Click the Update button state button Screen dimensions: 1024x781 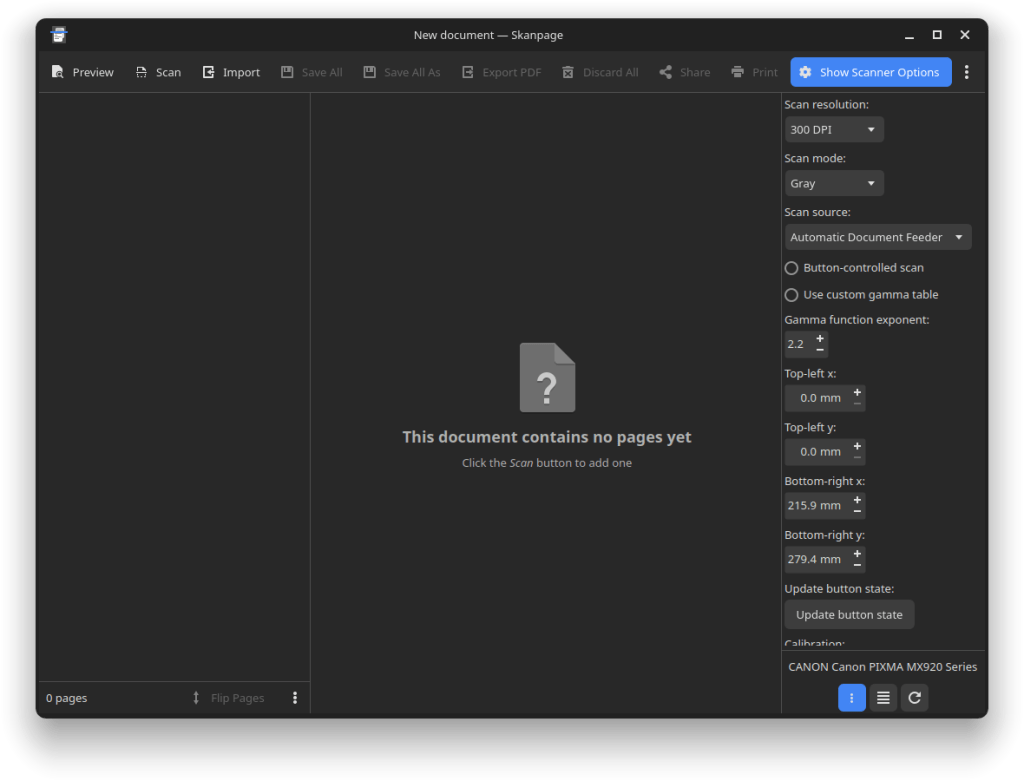[849, 614]
